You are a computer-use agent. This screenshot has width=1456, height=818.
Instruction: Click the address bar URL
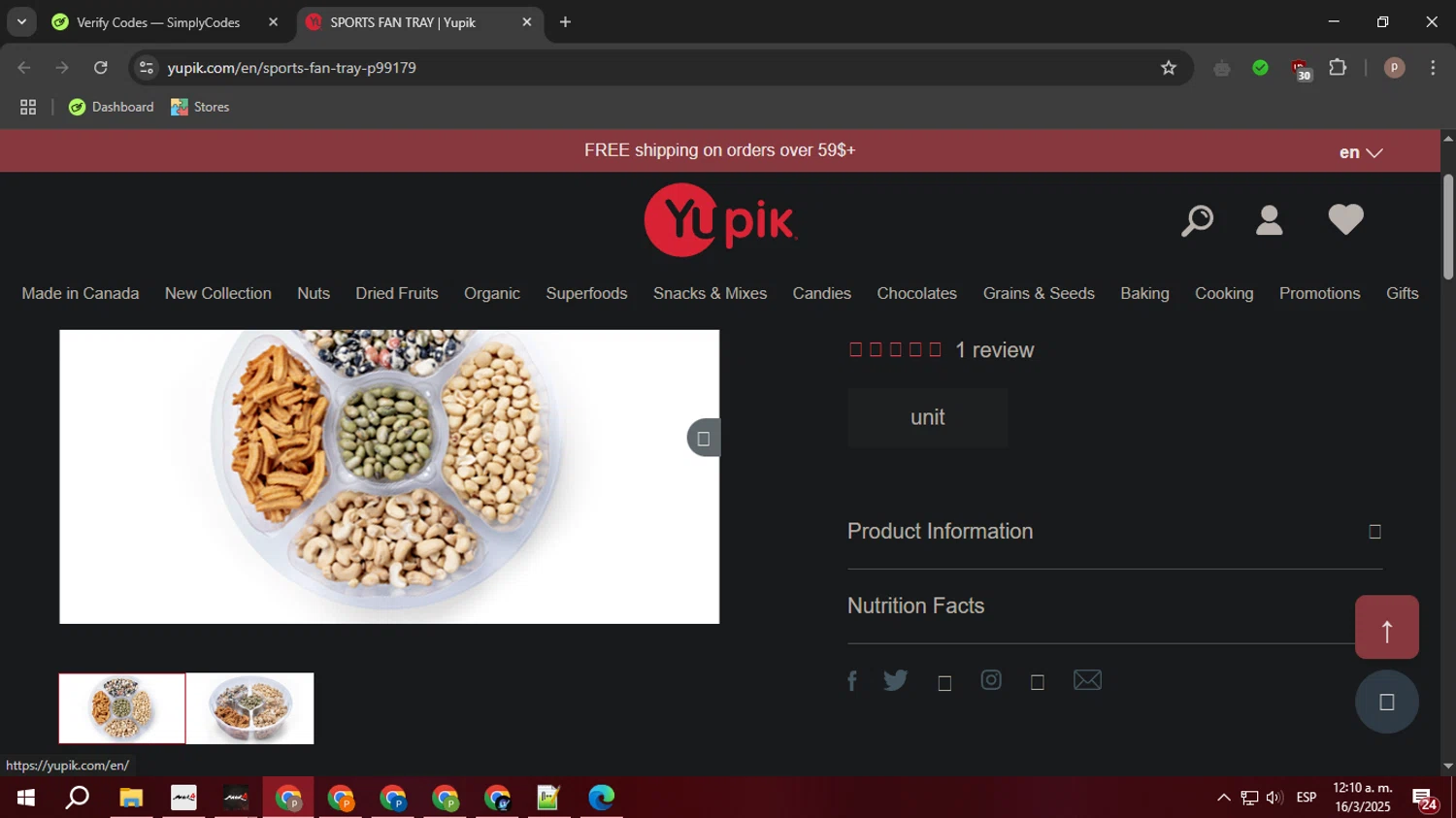point(292,68)
